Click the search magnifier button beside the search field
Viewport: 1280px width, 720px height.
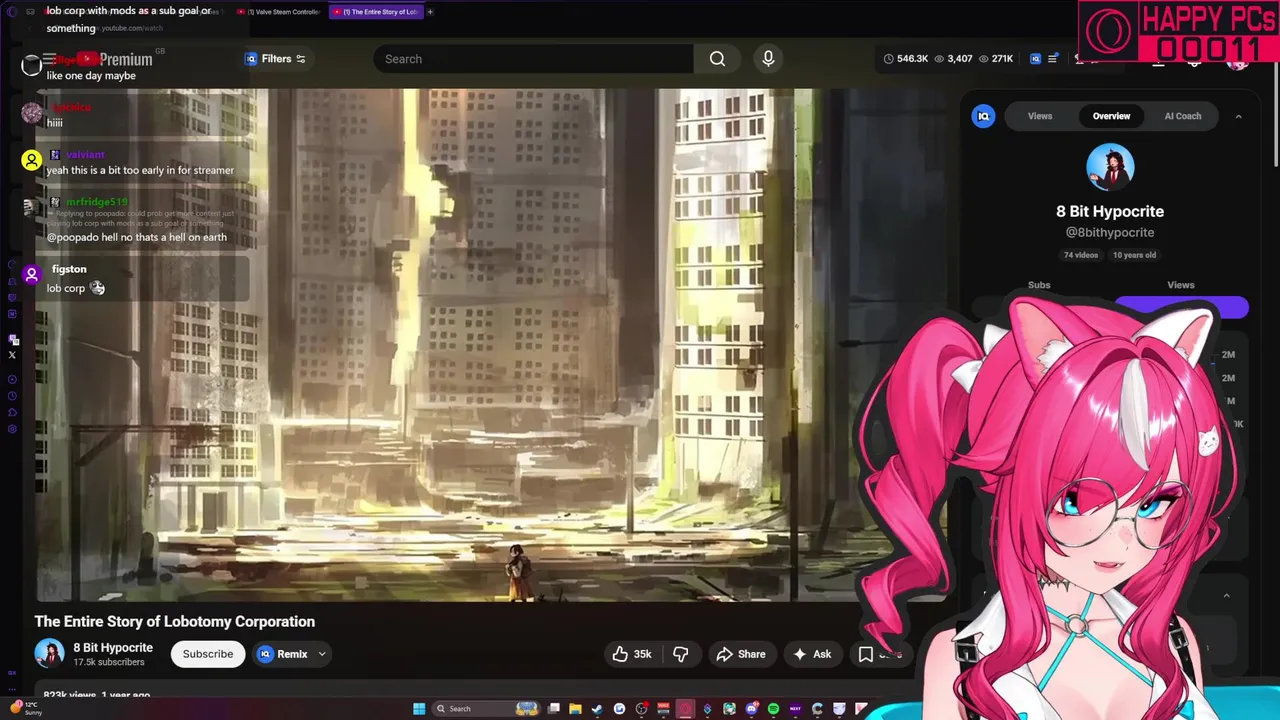coord(717,59)
